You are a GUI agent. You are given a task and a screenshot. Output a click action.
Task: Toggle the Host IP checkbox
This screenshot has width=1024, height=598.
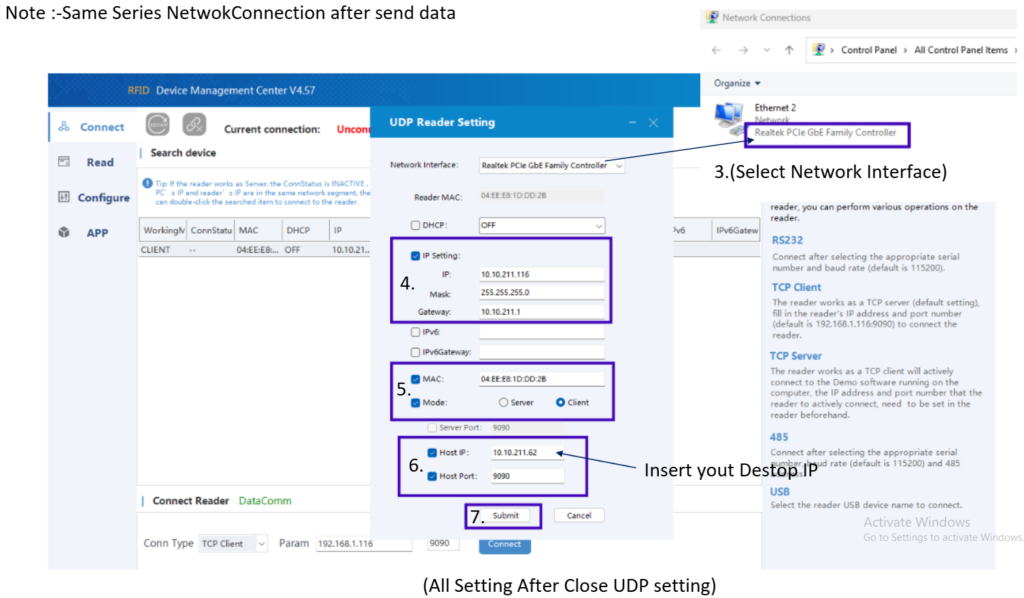point(432,452)
